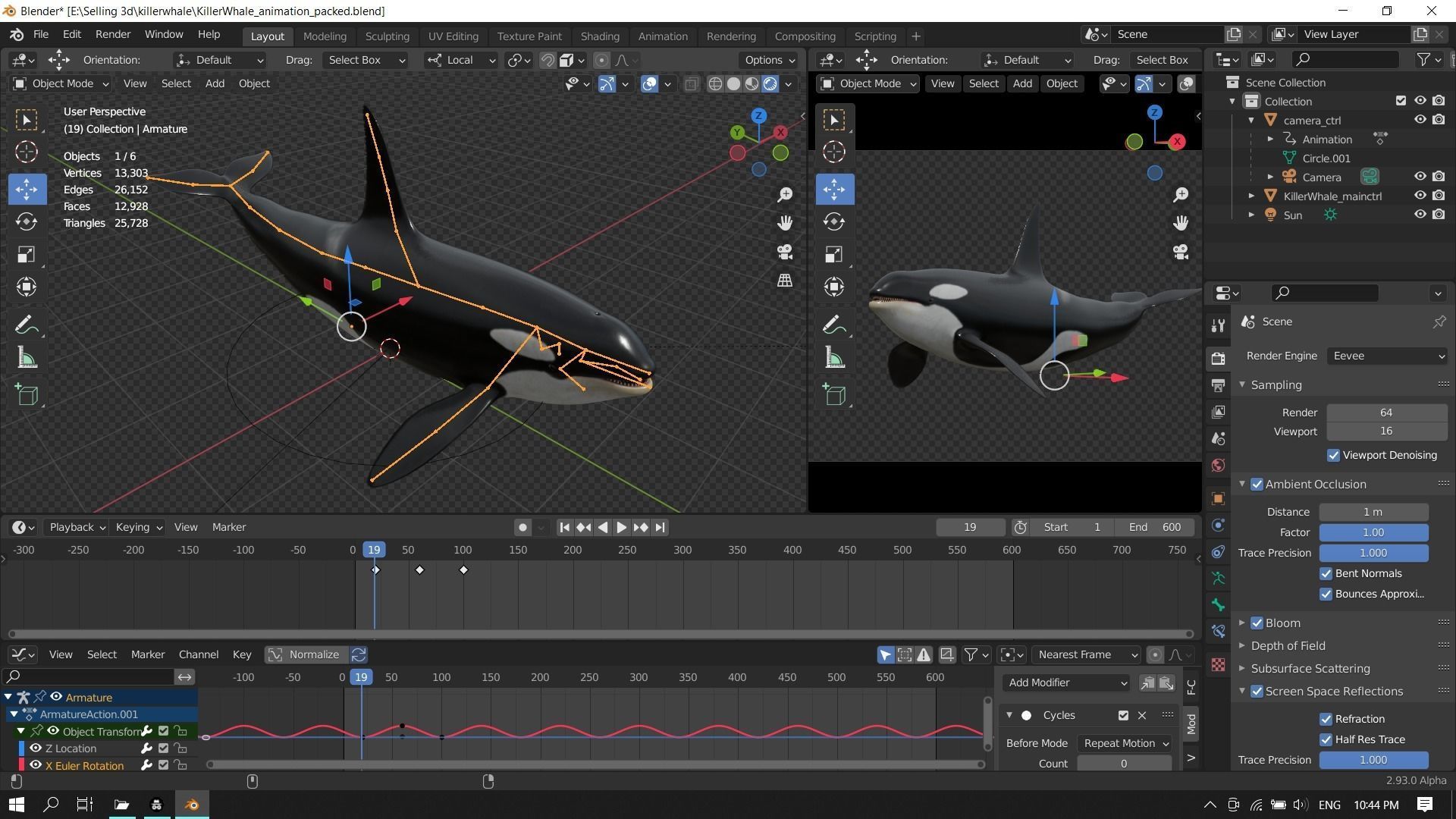
Task: Open the Add Modifier dropdown
Action: tap(1065, 683)
